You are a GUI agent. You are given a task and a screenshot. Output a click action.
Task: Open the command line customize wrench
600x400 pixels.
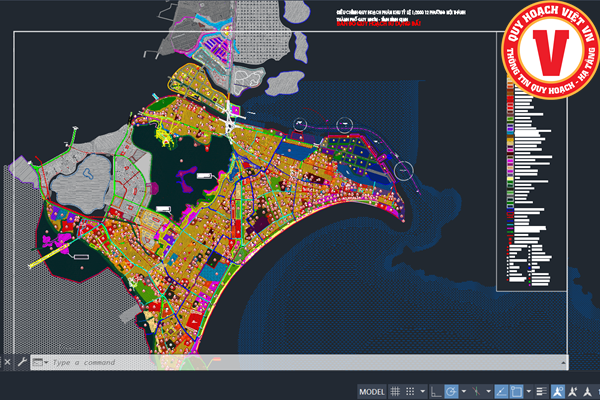pos(22,362)
